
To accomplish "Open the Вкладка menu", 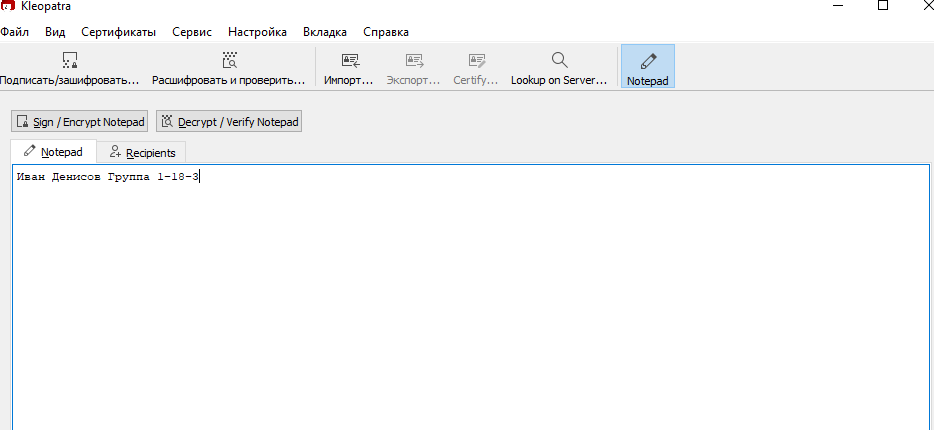I will (x=325, y=32).
